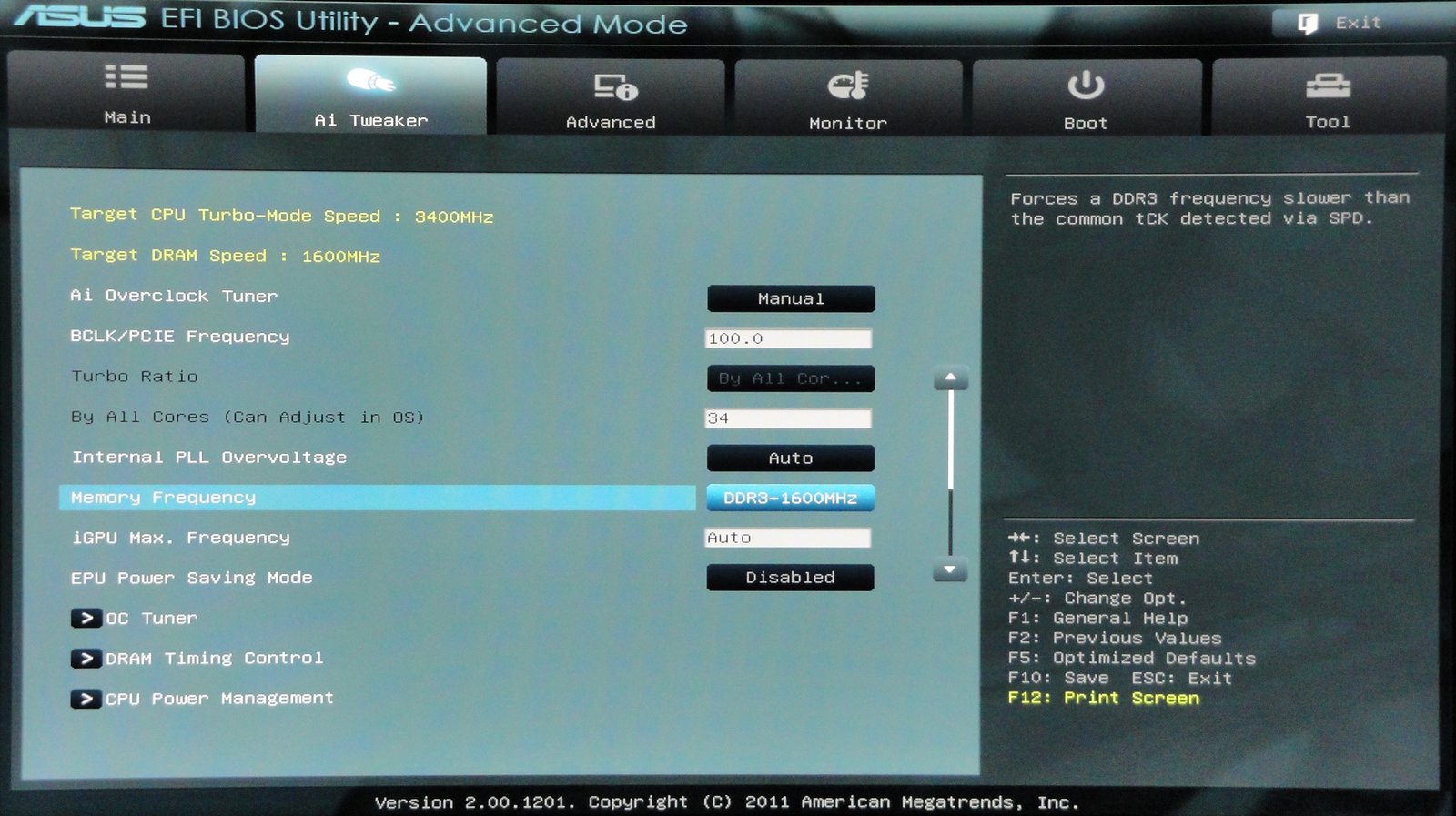Click the Ai Tweaker tab icon
Image resolution: width=1456 pixels, height=816 pixels.
click(x=370, y=81)
